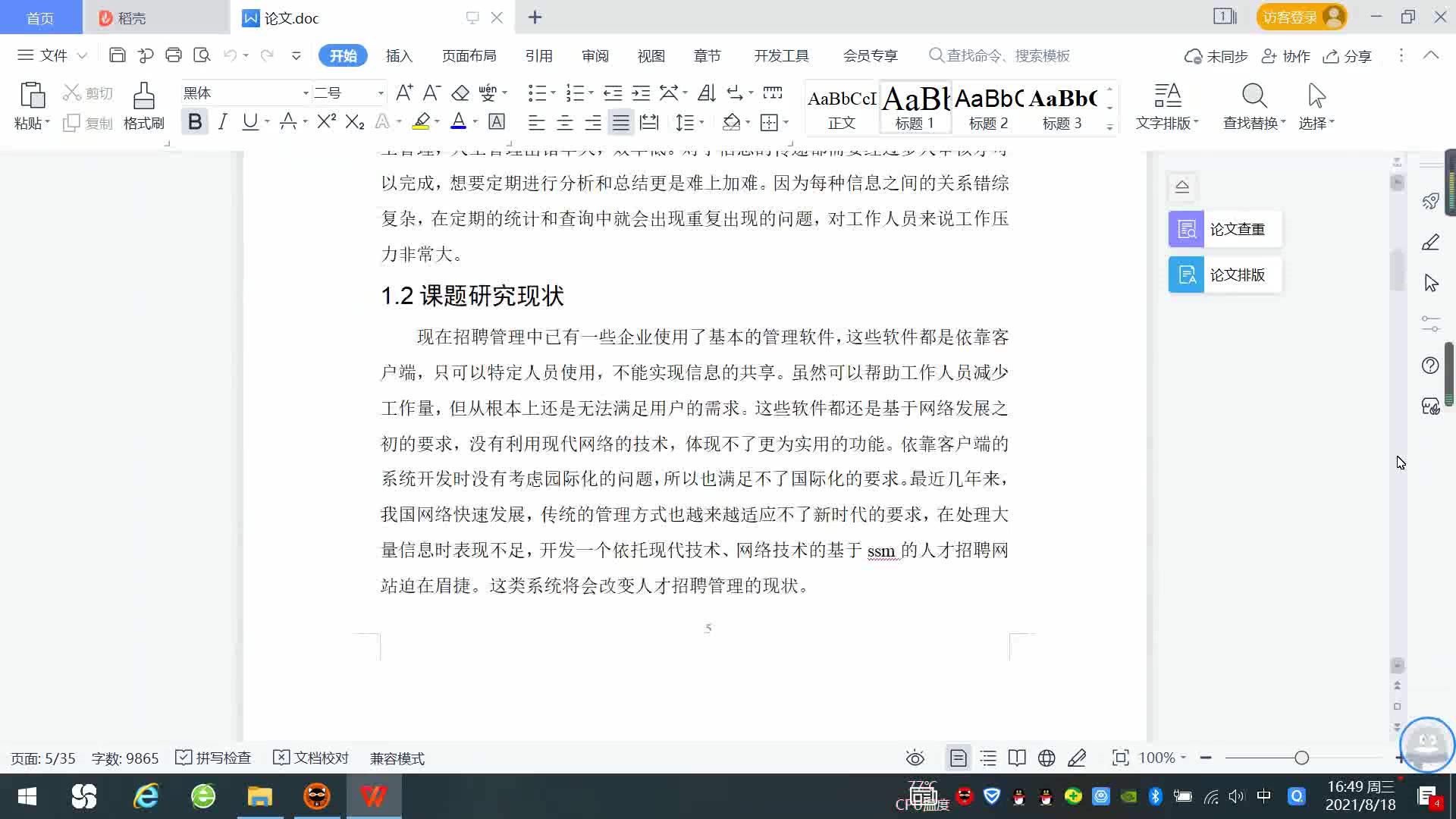Image resolution: width=1456 pixels, height=819 pixels.
Task: Open the 论文查重 side panel tool
Action: 1225,229
